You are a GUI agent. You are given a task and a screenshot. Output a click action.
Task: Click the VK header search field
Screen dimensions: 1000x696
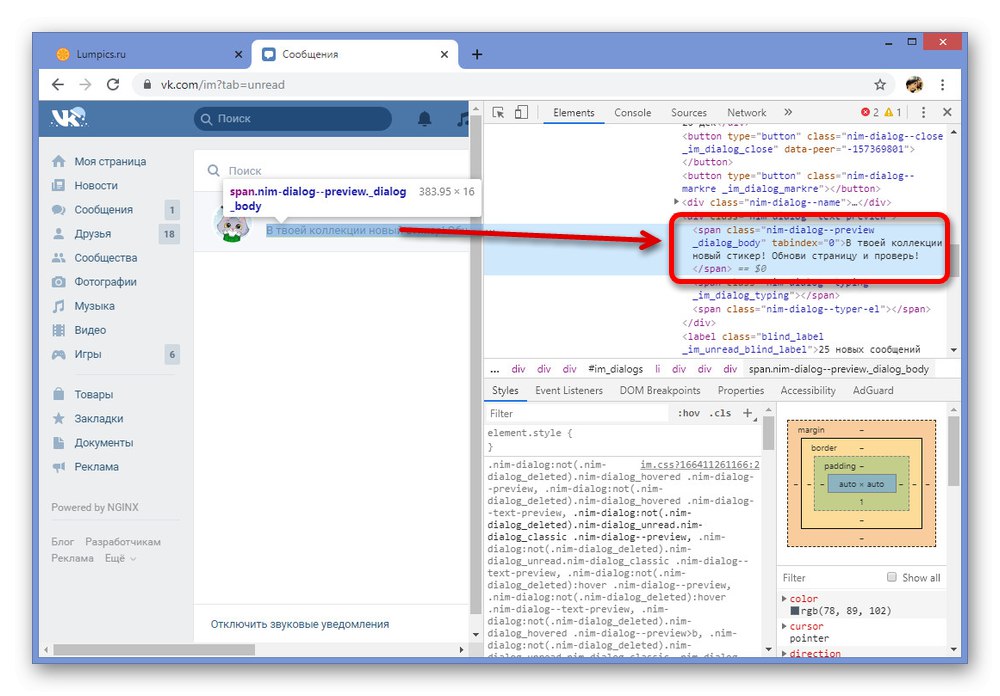coord(293,119)
